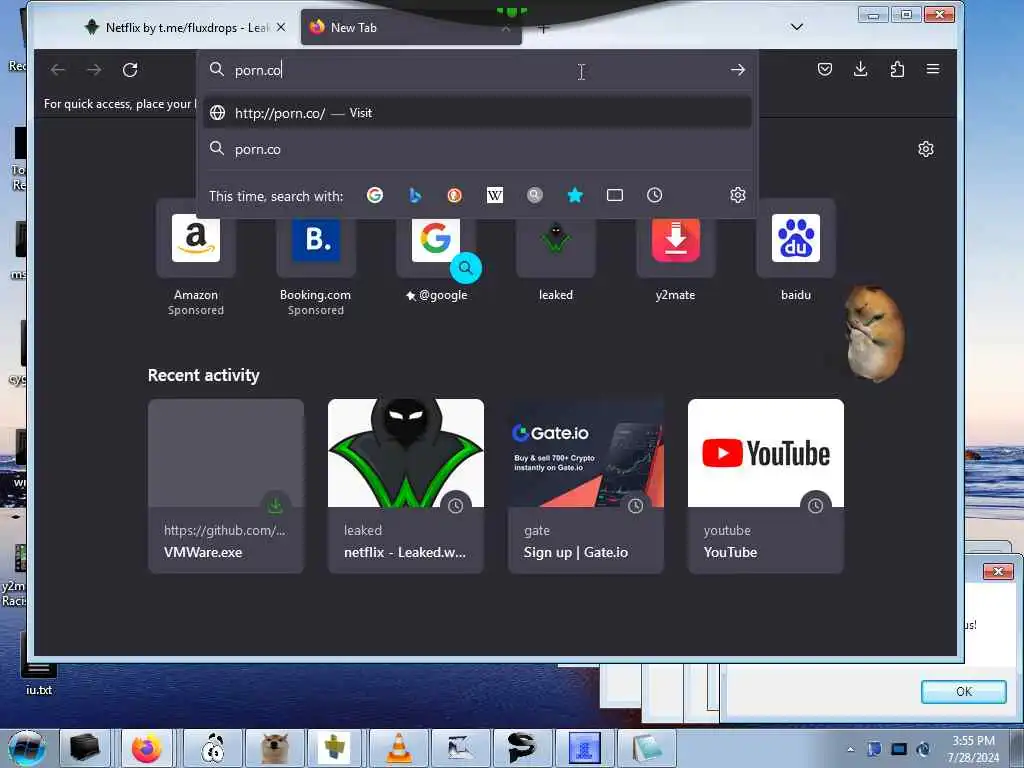This screenshot has width=1024, height=768.
Task: Search this time with Google icon
Action: 375,195
